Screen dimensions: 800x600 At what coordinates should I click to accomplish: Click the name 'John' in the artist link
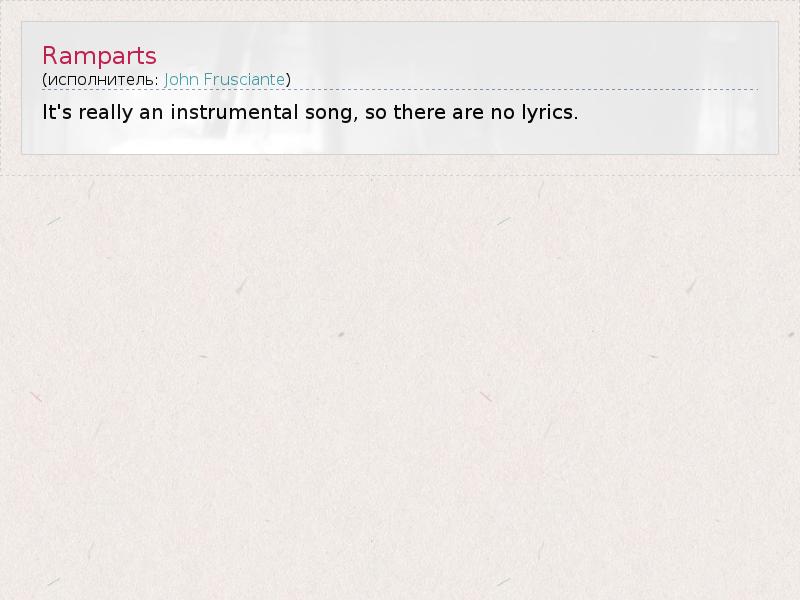point(180,79)
